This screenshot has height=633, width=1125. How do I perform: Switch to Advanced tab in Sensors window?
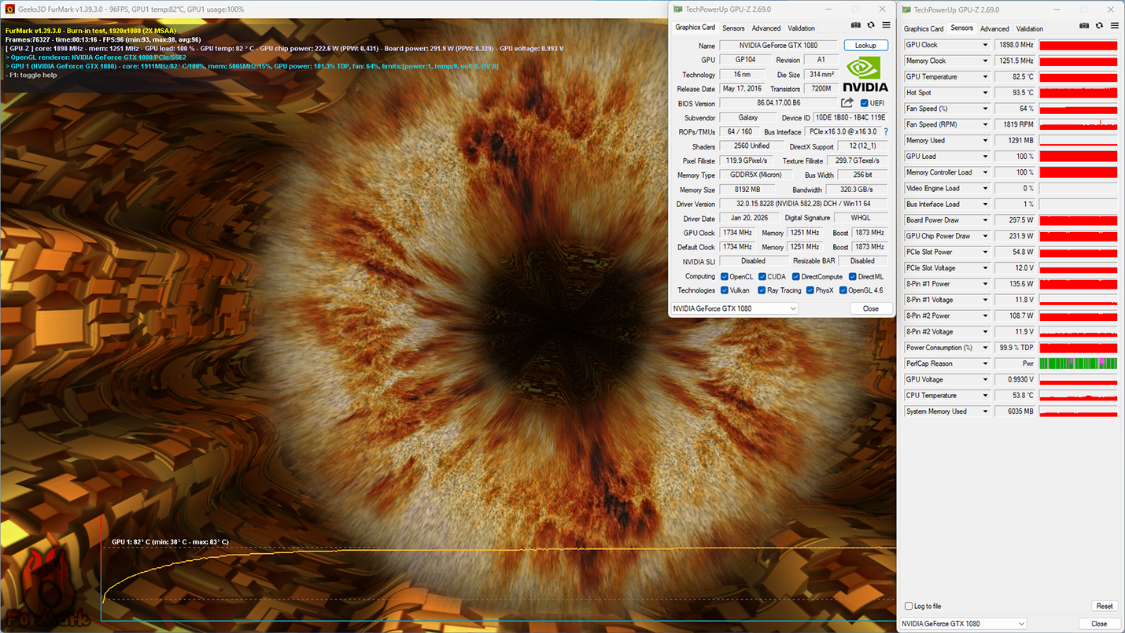[x=994, y=29]
